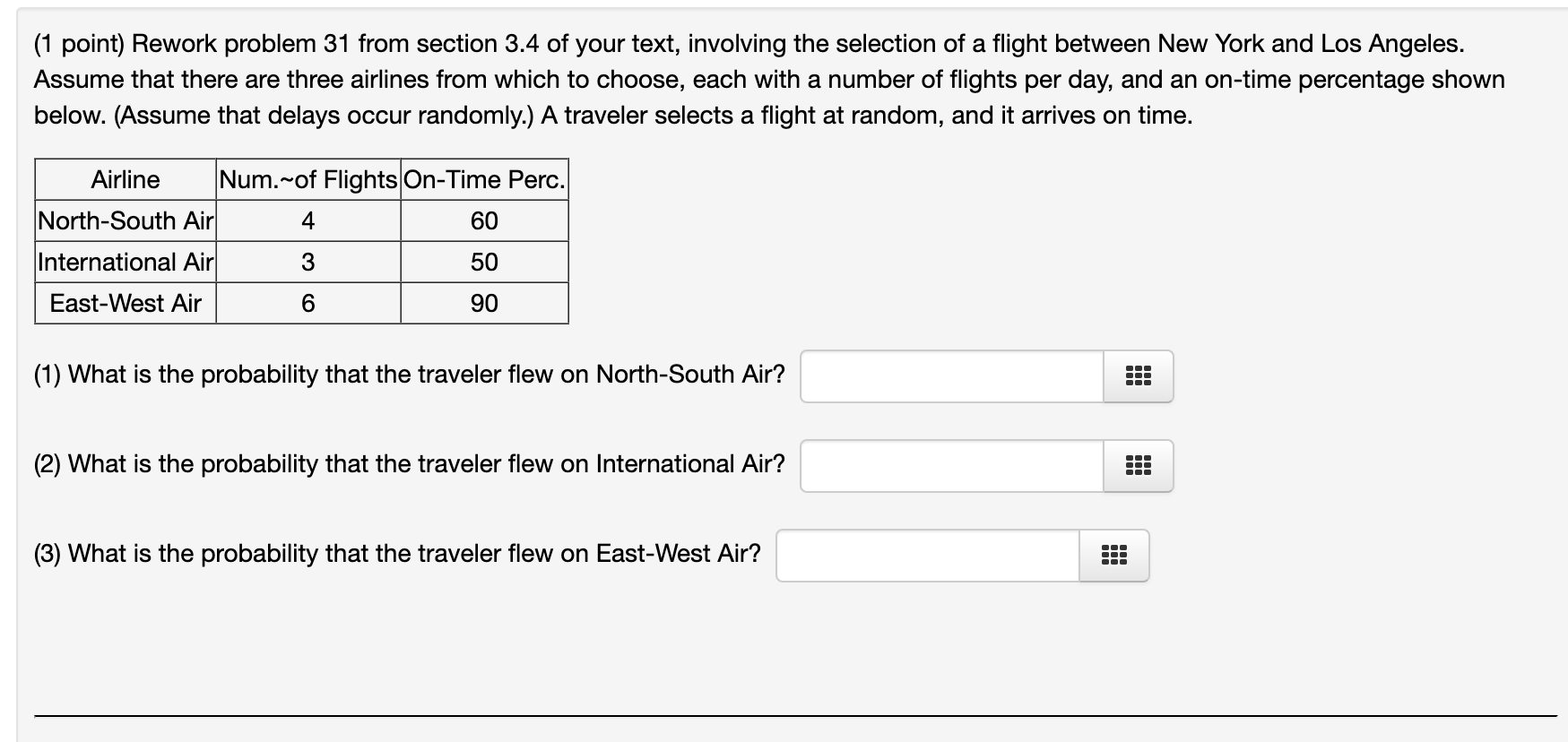The height and width of the screenshot is (742, 1568).
Task: Select the question 1 text about North-South Air
Action: click(409, 375)
